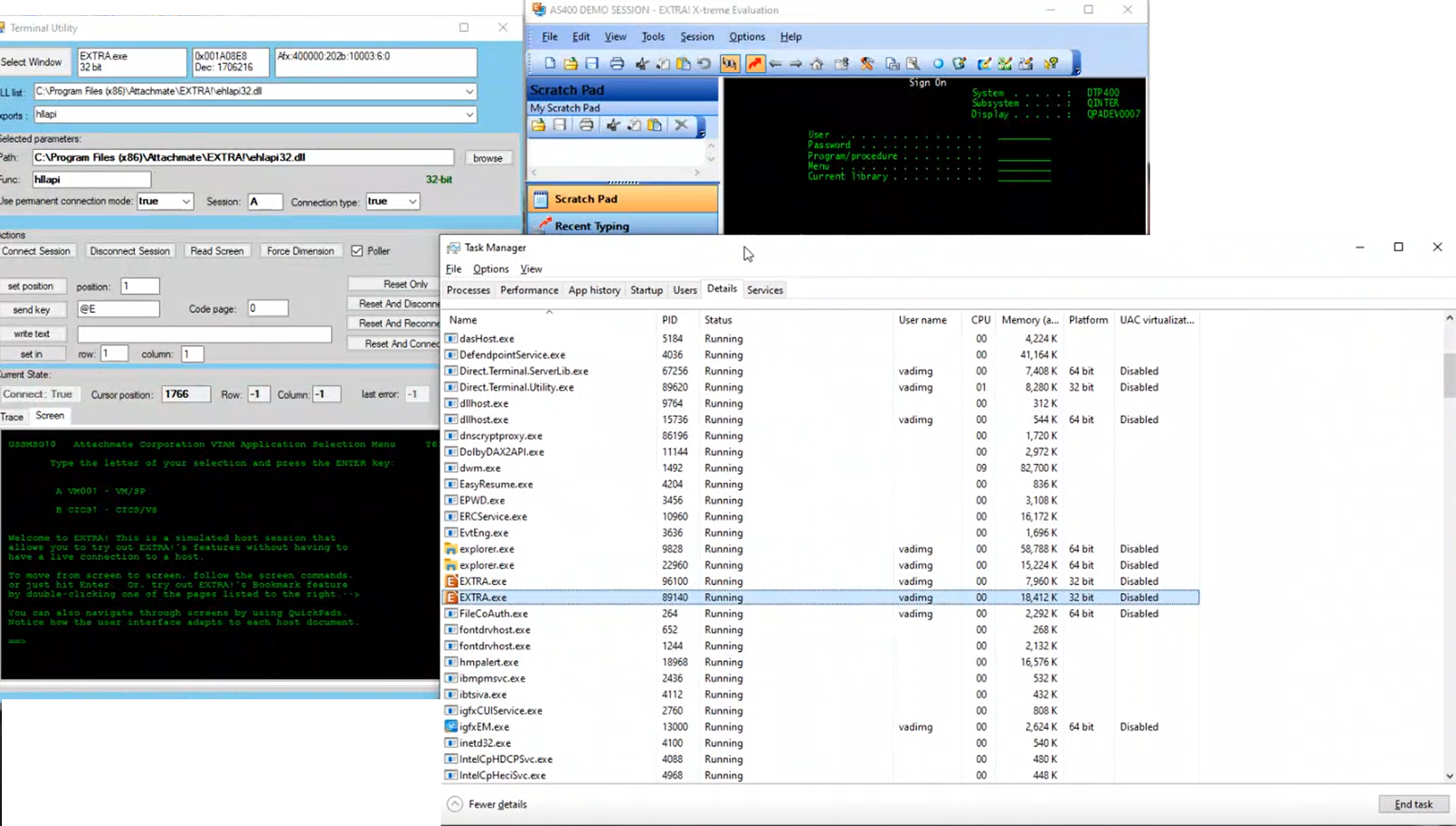Click the Open folder icon in EXTRA! main toolbar

click(x=571, y=63)
